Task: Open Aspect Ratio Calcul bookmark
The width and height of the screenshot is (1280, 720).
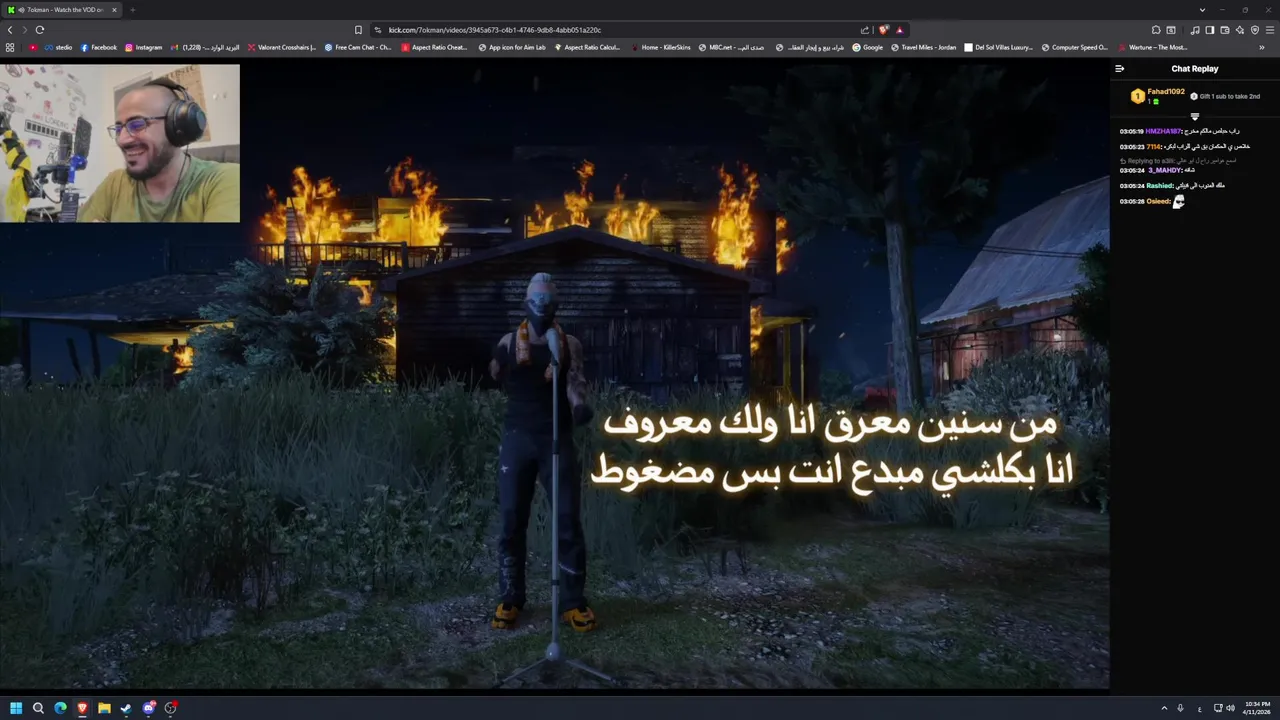Action: pos(587,47)
